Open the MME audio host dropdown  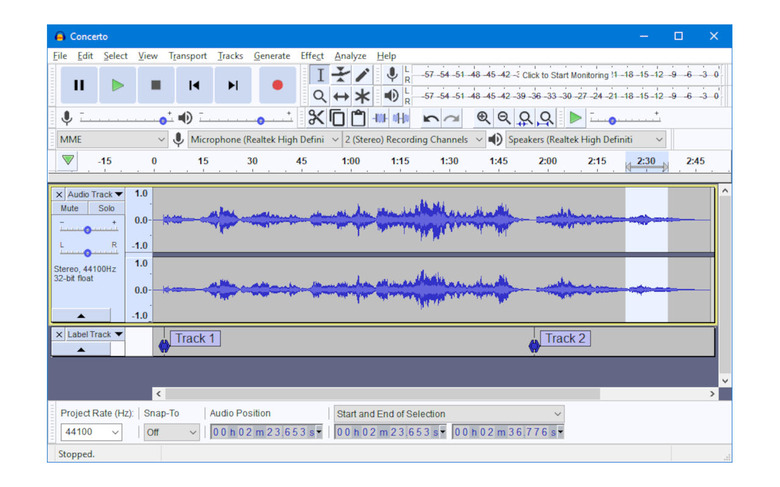111,140
